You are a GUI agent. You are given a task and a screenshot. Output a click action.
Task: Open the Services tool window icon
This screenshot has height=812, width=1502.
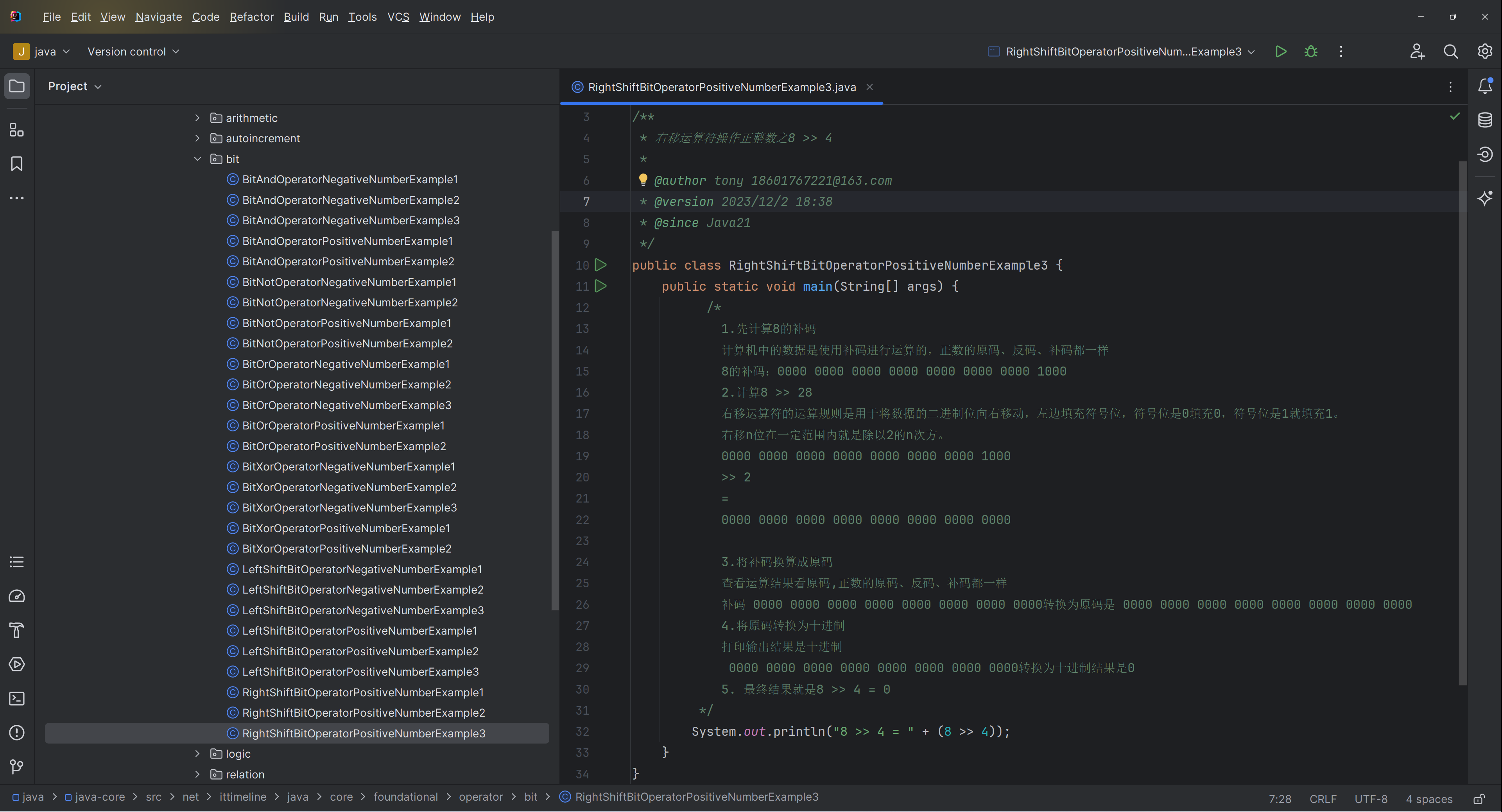click(x=17, y=665)
